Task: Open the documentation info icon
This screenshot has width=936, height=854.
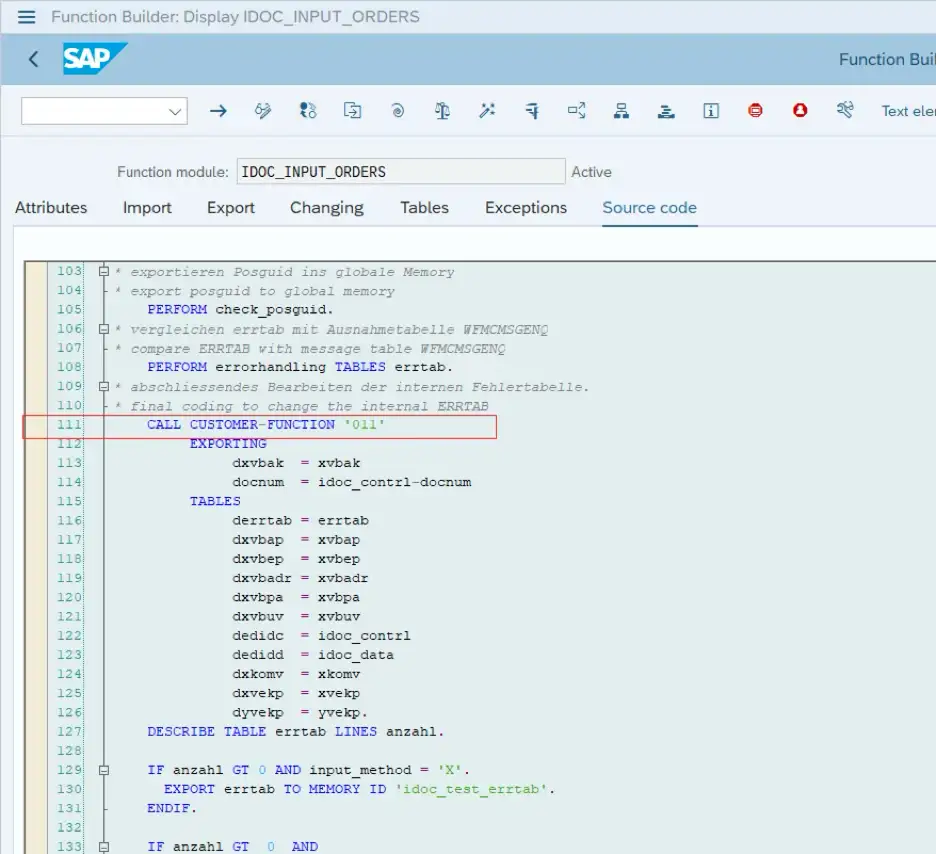Action: click(711, 111)
